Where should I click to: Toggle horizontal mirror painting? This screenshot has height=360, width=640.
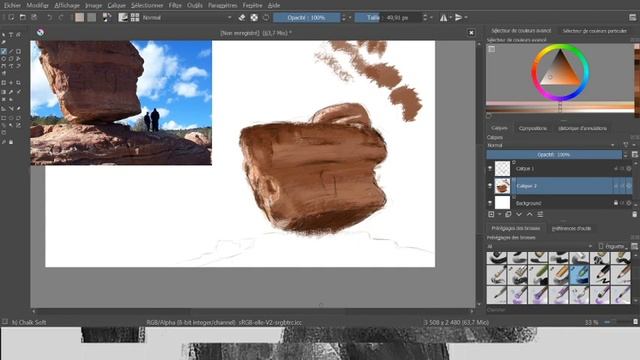443,18
